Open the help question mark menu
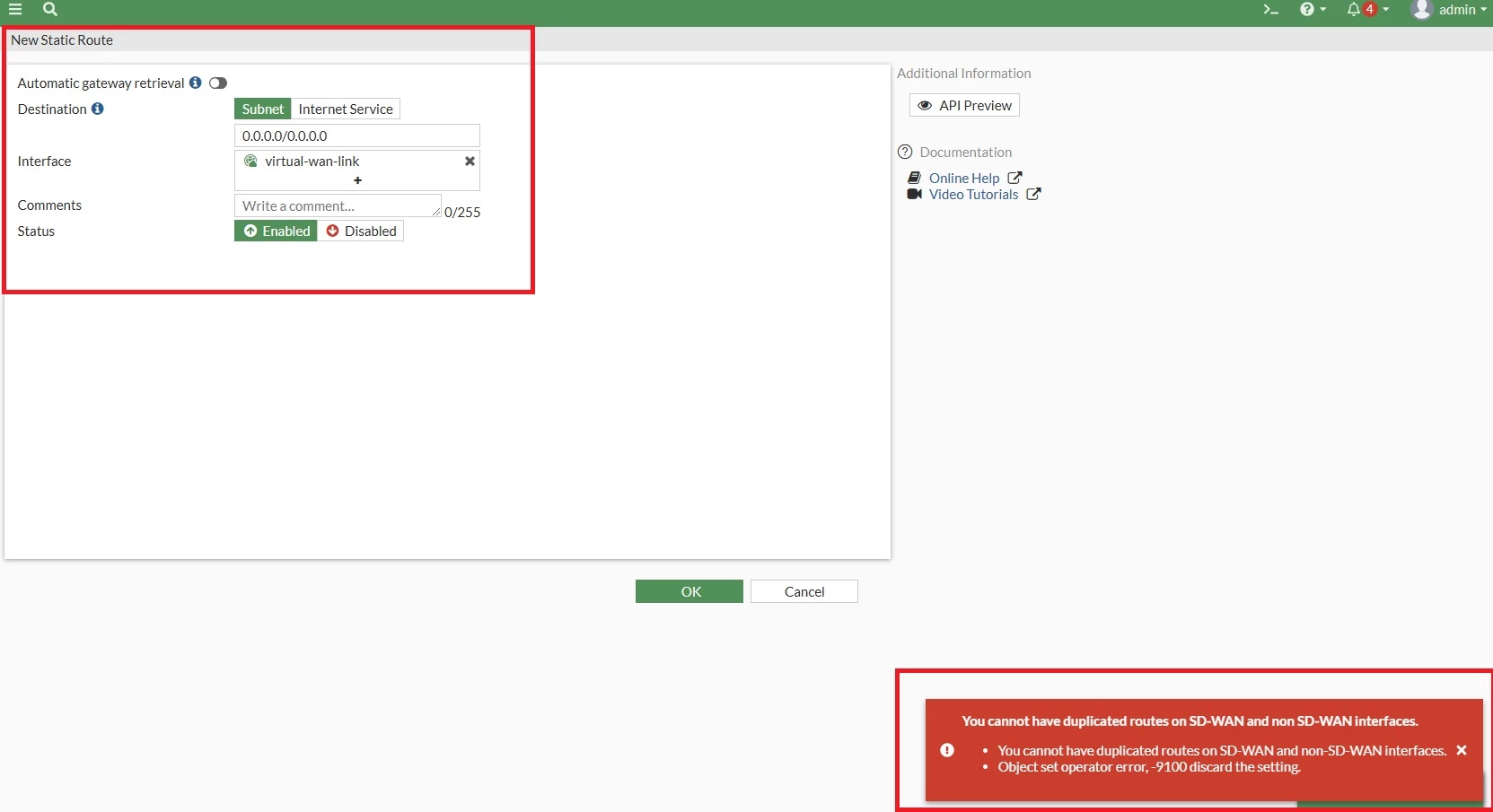 [1313, 9]
